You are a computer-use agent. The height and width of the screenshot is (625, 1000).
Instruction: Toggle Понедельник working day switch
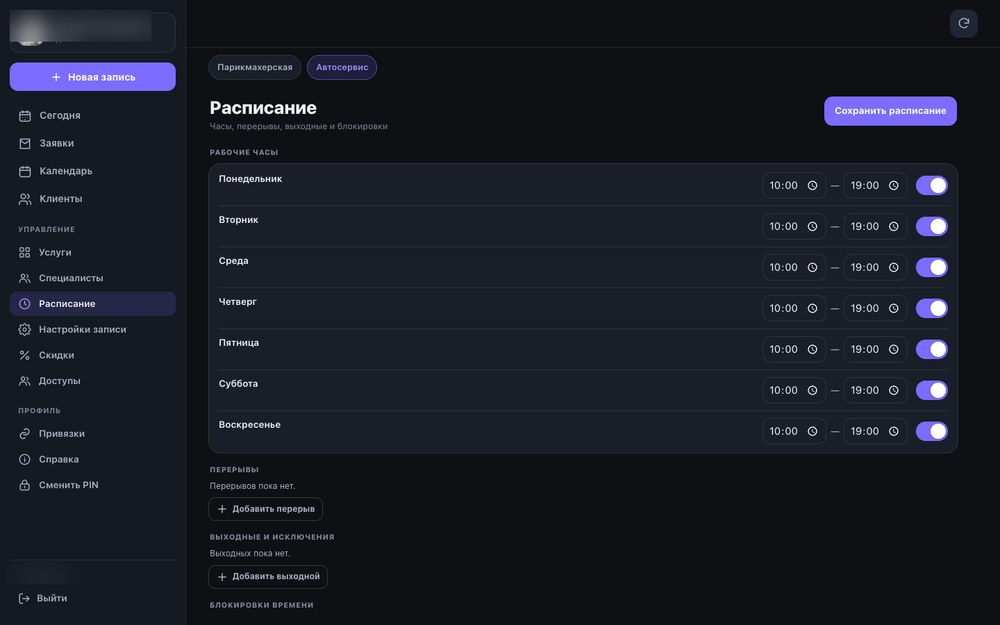(932, 186)
